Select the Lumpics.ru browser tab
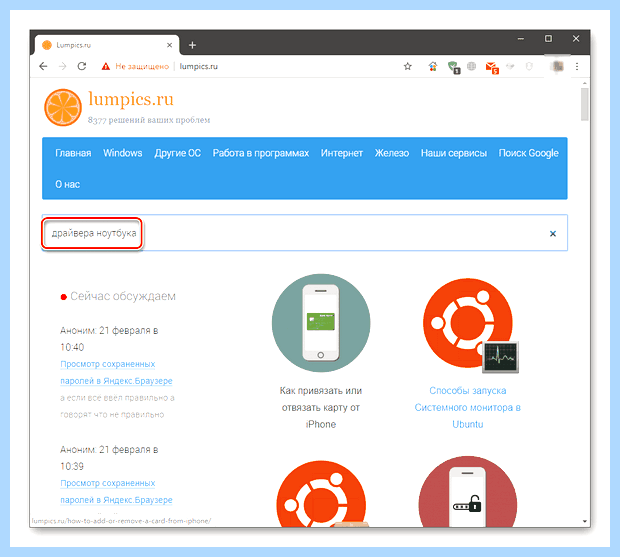This screenshot has height=557, width=620. pyautogui.click(x=107, y=45)
